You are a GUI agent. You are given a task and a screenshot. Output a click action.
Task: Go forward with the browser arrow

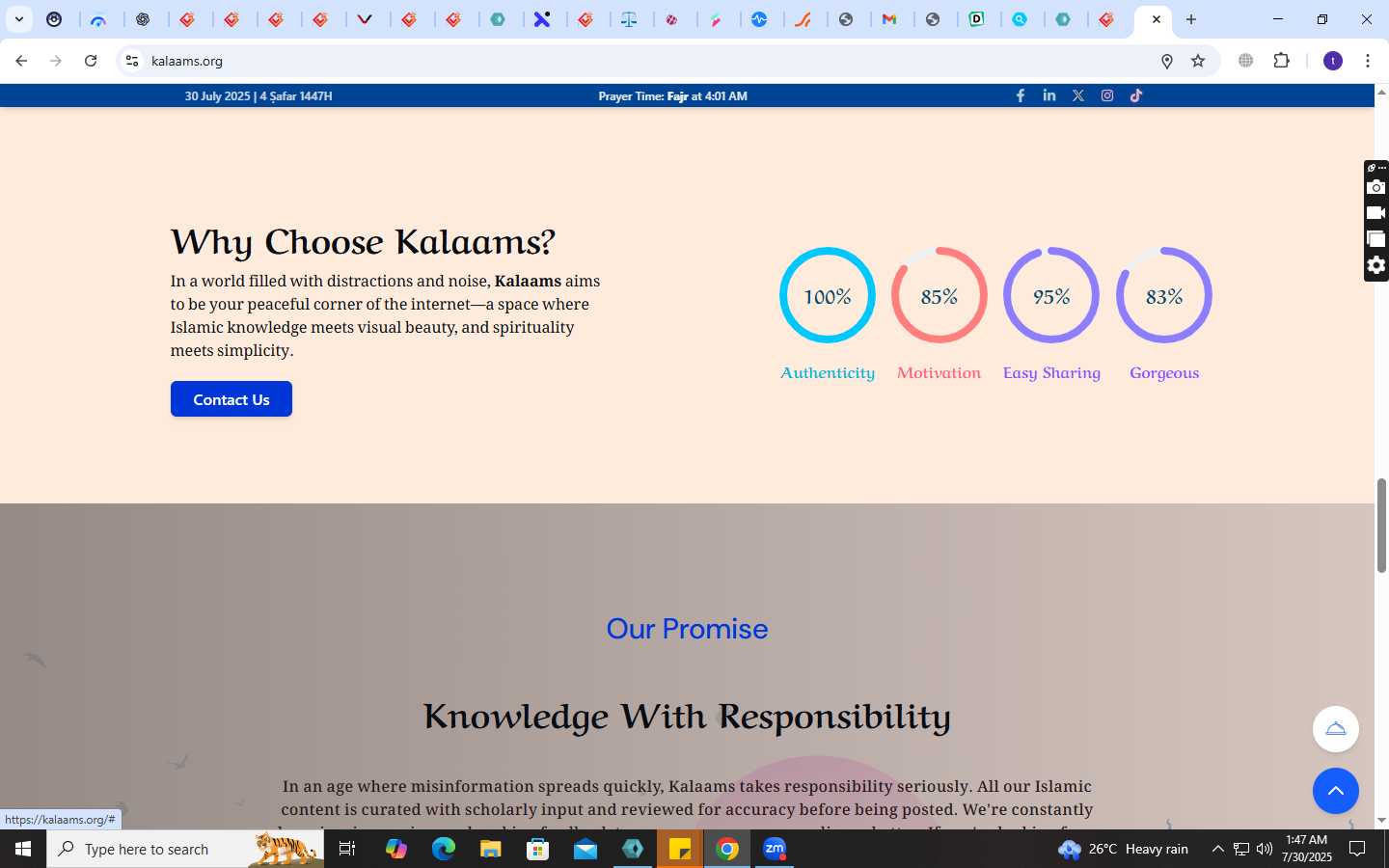[56, 61]
